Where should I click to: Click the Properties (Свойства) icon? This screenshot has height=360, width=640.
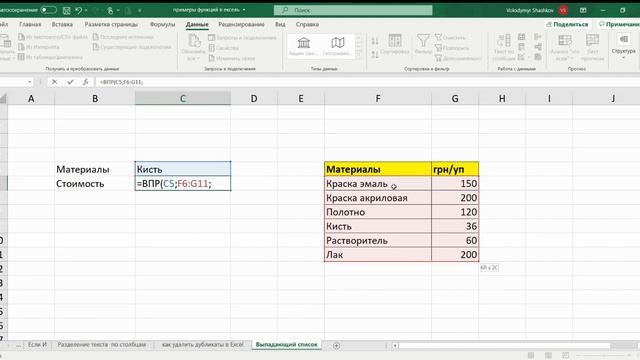[x=211, y=48]
